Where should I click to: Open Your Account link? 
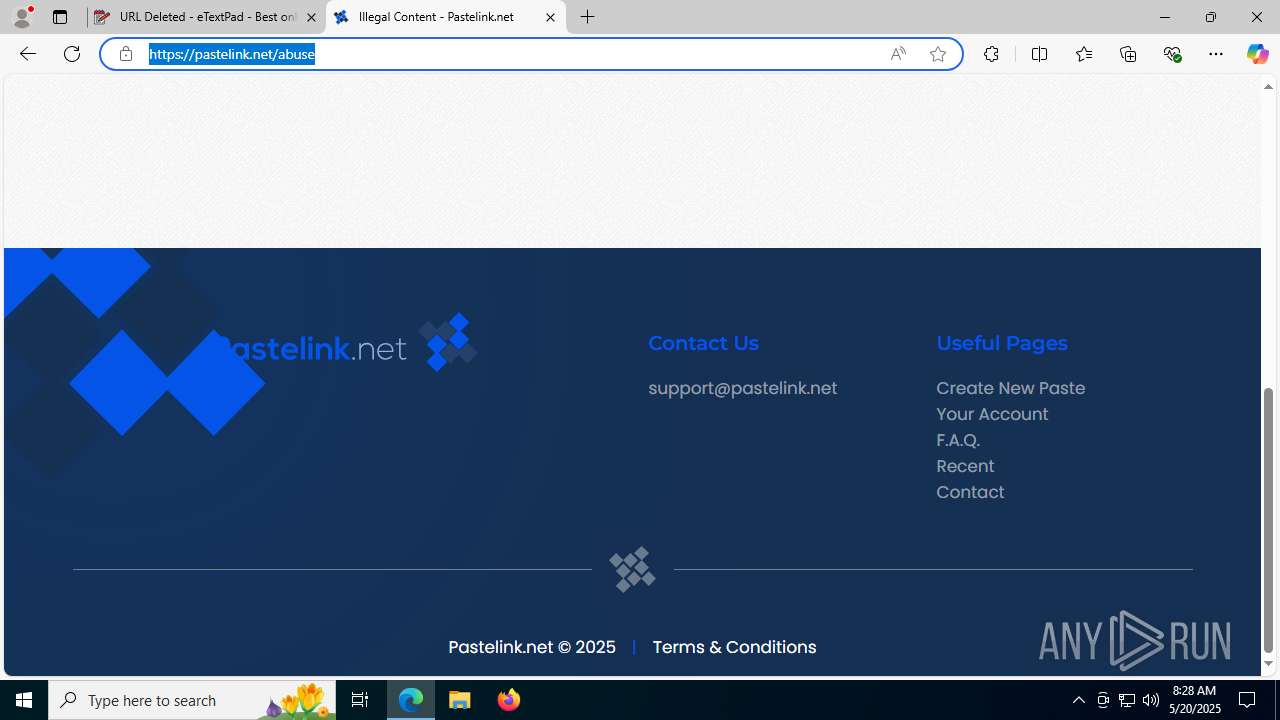click(x=992, y=414)
